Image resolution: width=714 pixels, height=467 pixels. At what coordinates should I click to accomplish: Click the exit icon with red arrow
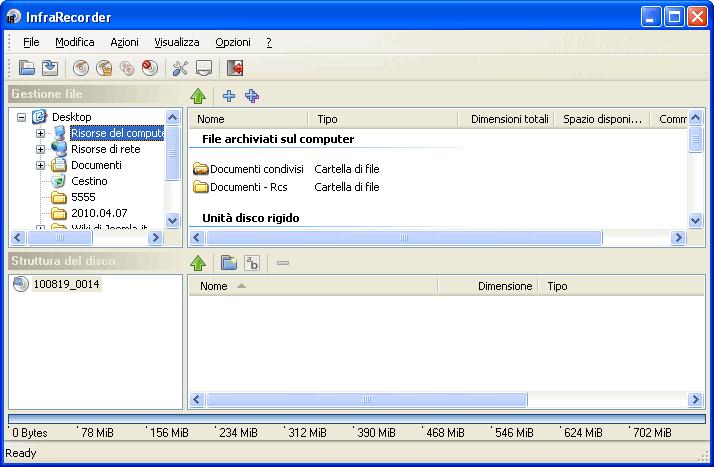click(x=235, y=68)
